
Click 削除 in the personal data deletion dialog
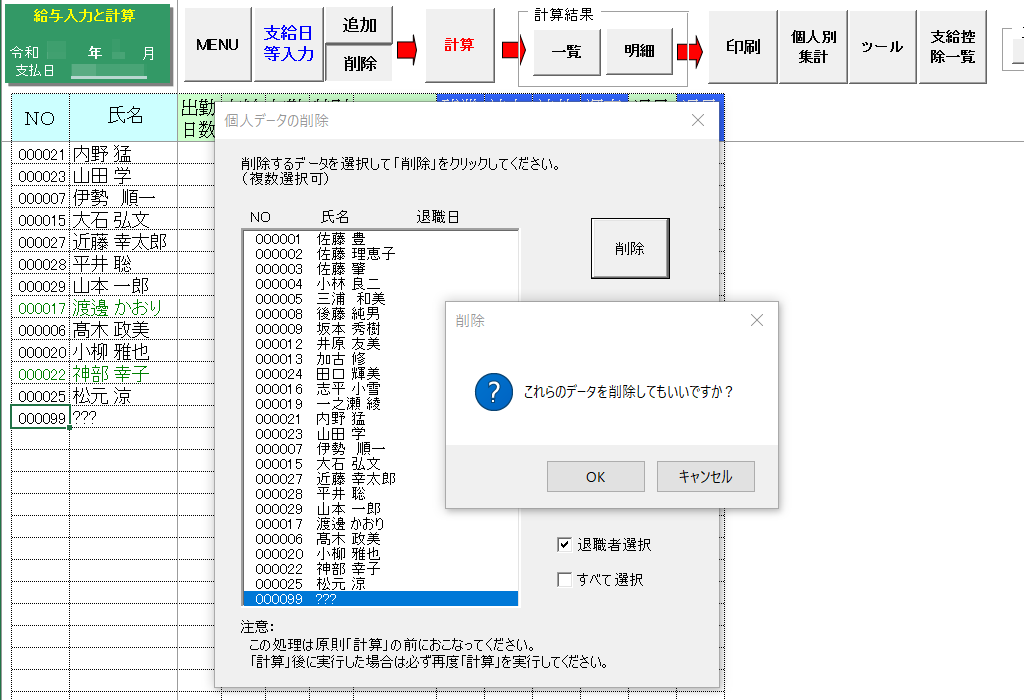(630, 249)
